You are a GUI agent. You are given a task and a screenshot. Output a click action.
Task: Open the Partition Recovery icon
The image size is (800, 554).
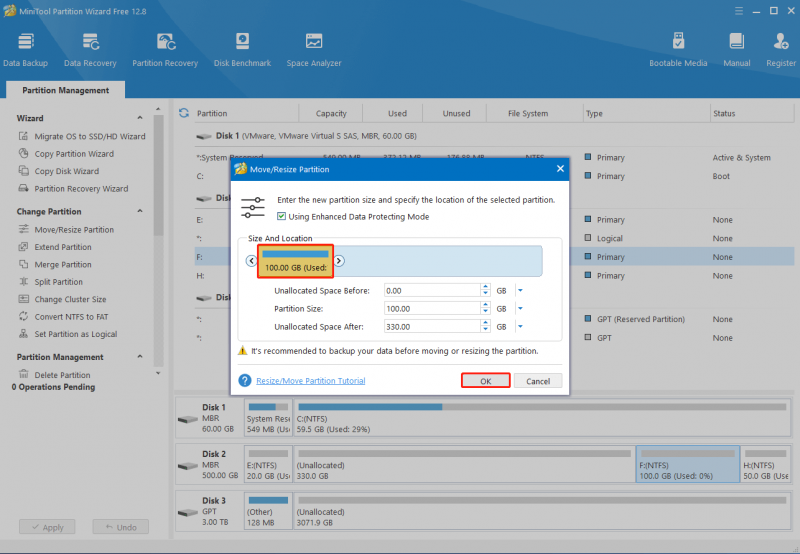click(165, 49)
